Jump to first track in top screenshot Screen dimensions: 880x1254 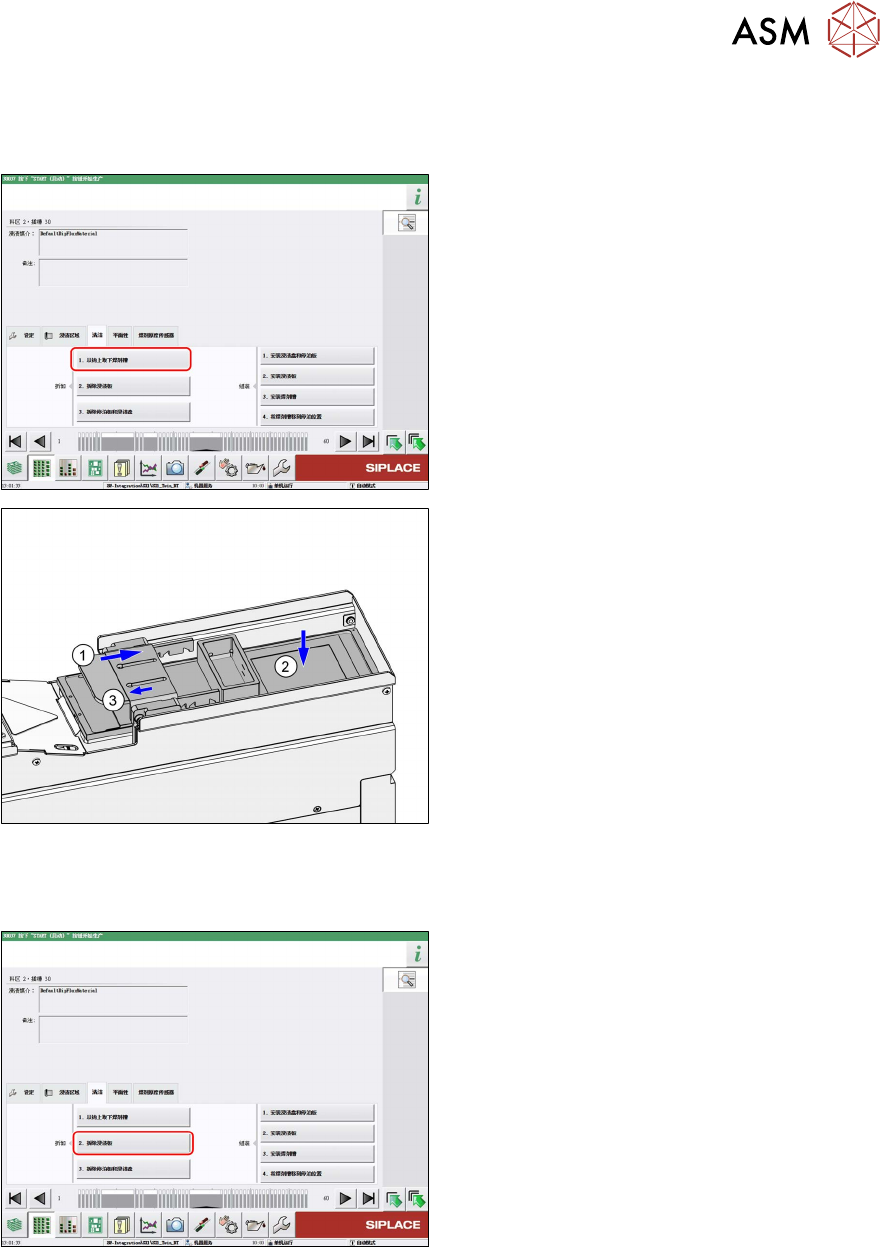tap(15, 441)
